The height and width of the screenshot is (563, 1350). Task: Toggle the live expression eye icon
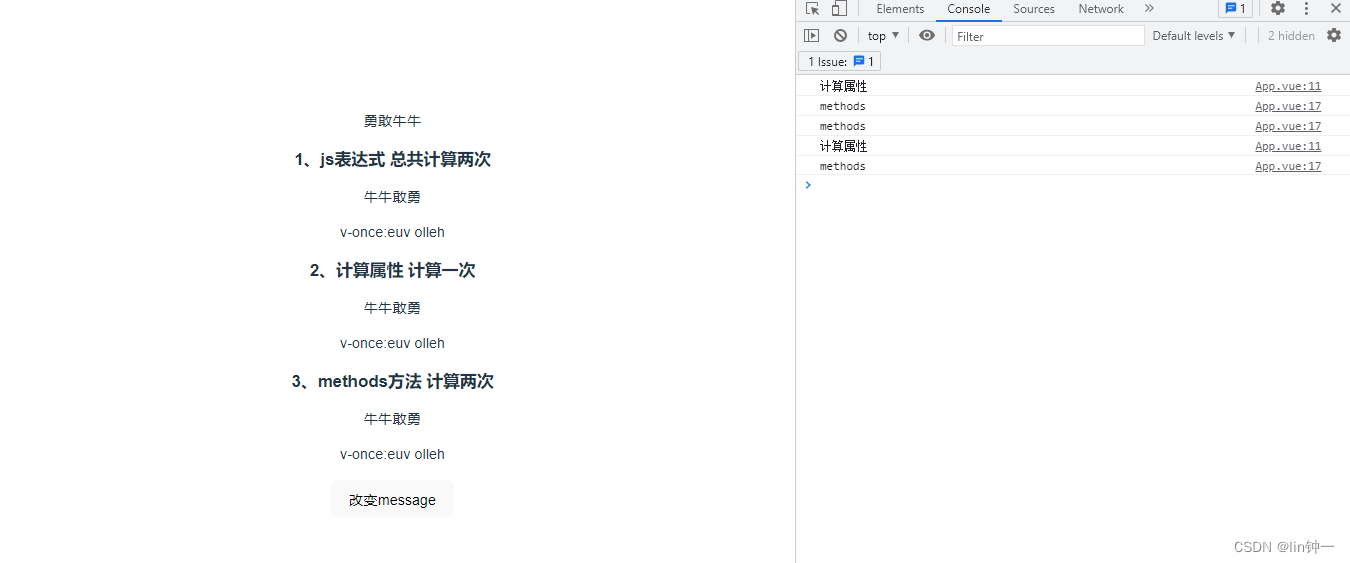[x=927, y=36]
